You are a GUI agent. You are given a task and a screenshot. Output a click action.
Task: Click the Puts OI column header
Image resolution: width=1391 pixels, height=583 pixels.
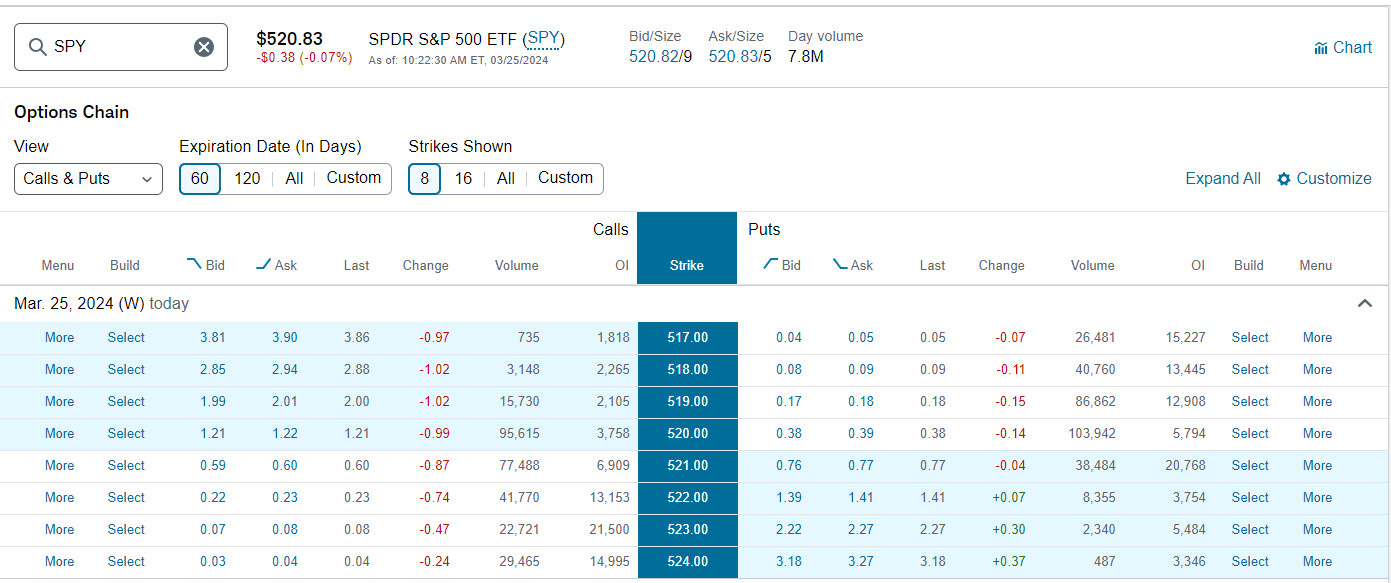1197,265
